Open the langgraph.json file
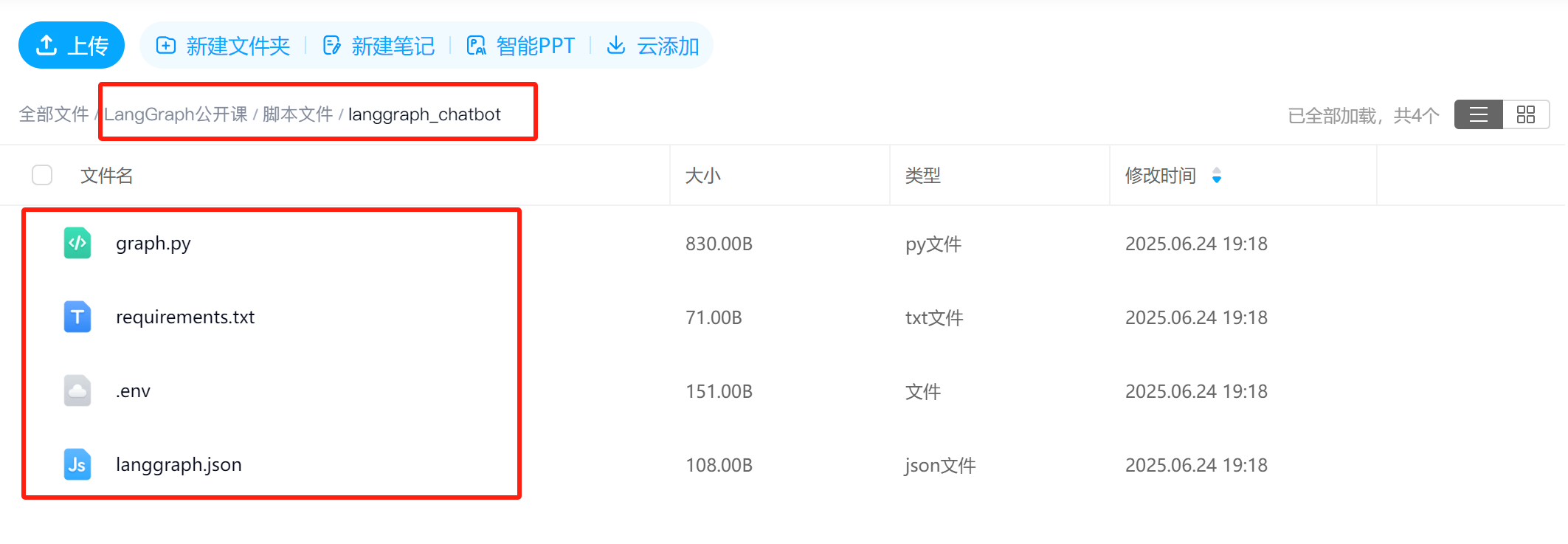This screenshot has height=544, width=1568. click(179, 465)
